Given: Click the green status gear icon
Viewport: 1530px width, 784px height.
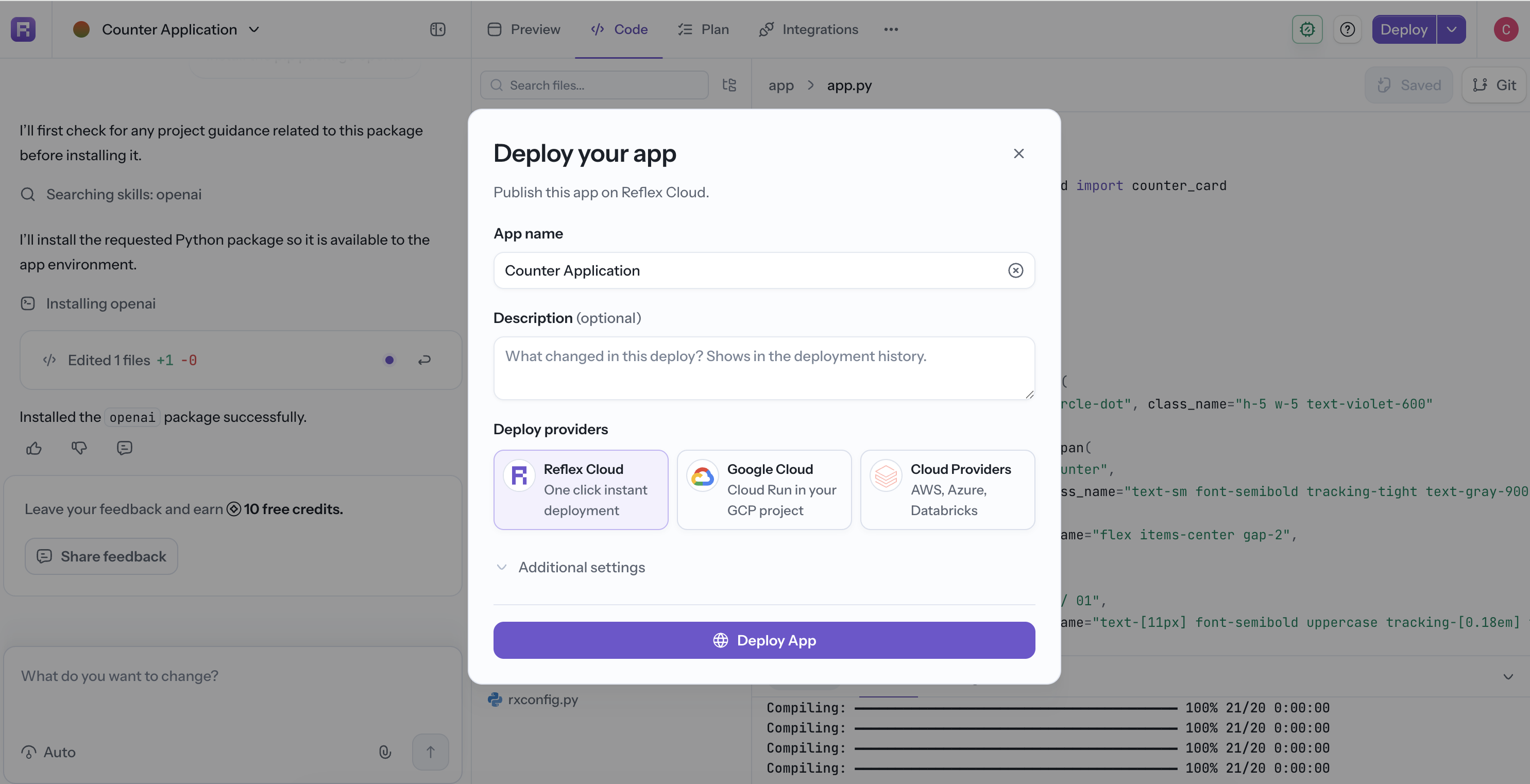Looking at the screenshot, I should coord(1307,29).
